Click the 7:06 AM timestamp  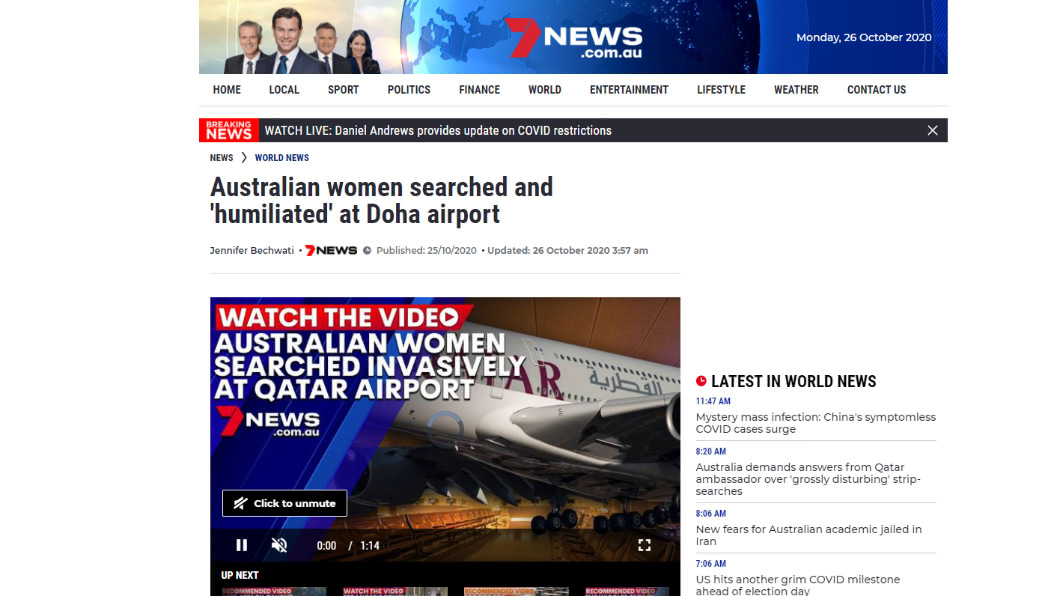pyautogui.click(x=710, y=564)
